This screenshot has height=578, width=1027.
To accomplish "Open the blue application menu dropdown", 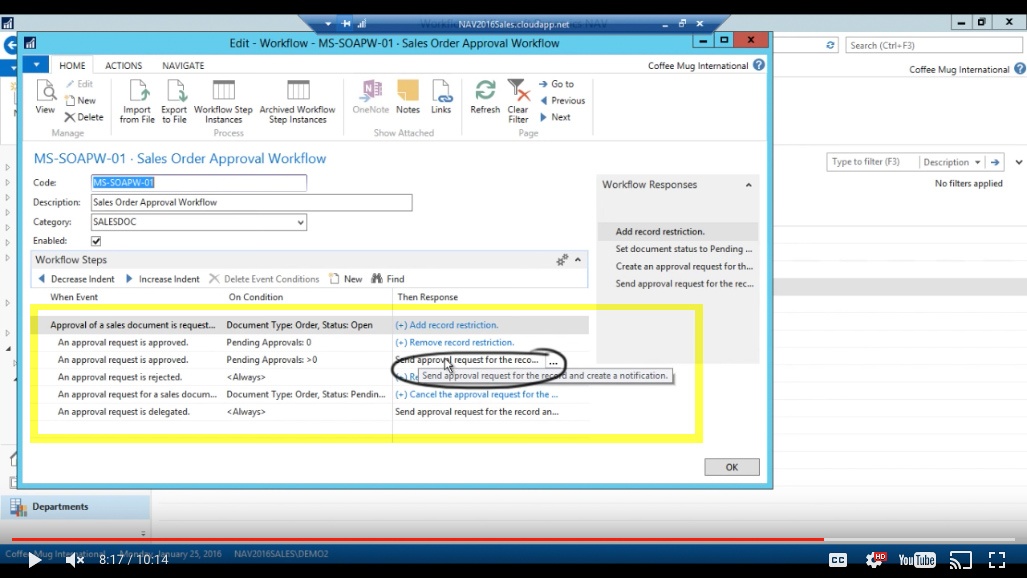I will tap(36, 65).
